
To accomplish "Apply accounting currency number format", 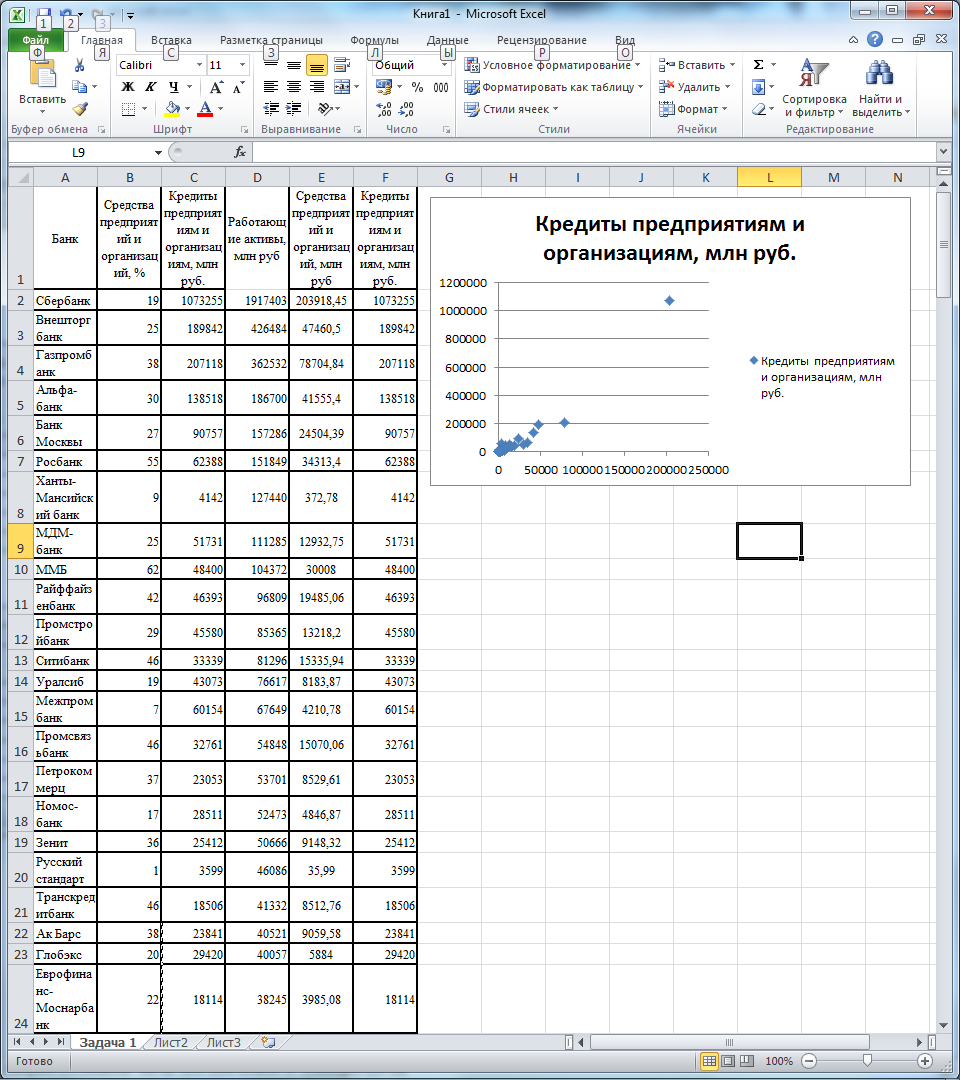I will coord(384,87).
